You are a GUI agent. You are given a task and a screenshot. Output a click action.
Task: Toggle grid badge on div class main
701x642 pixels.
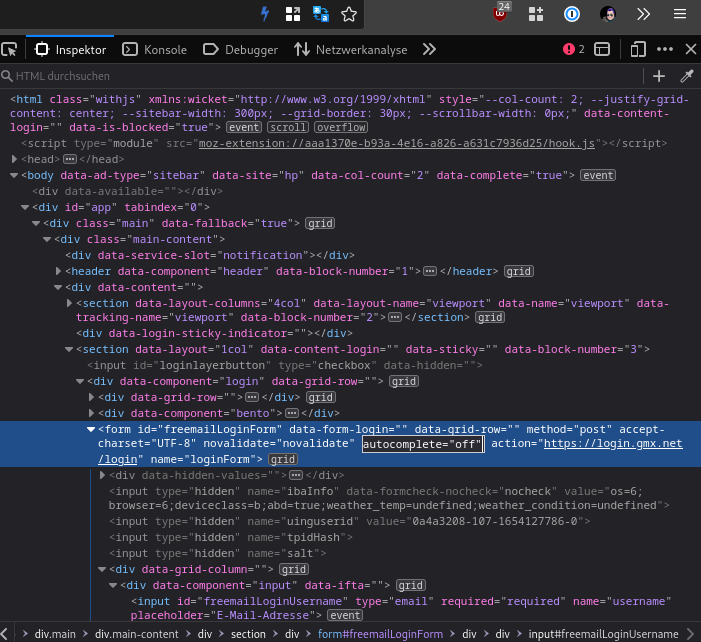pos(320,223)
